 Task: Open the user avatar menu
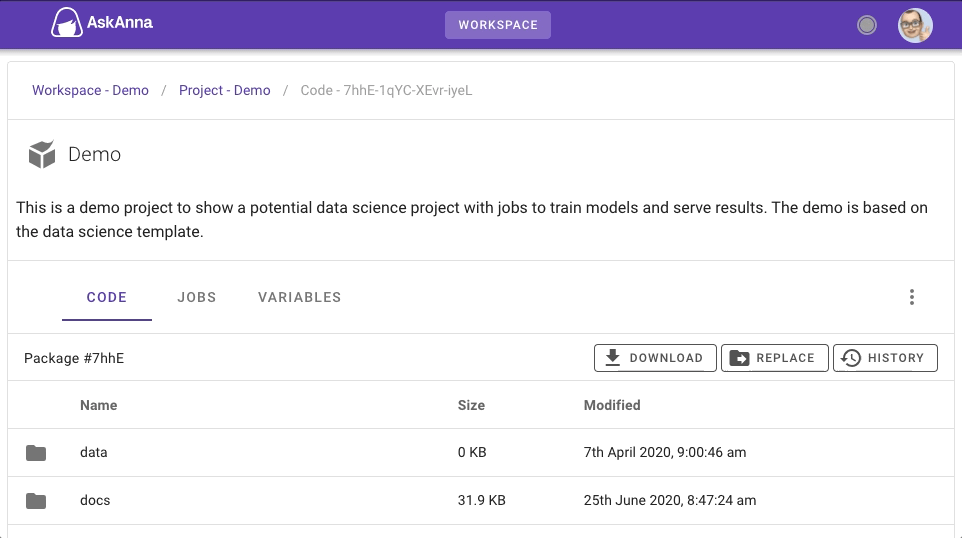(x=915, y=25)
